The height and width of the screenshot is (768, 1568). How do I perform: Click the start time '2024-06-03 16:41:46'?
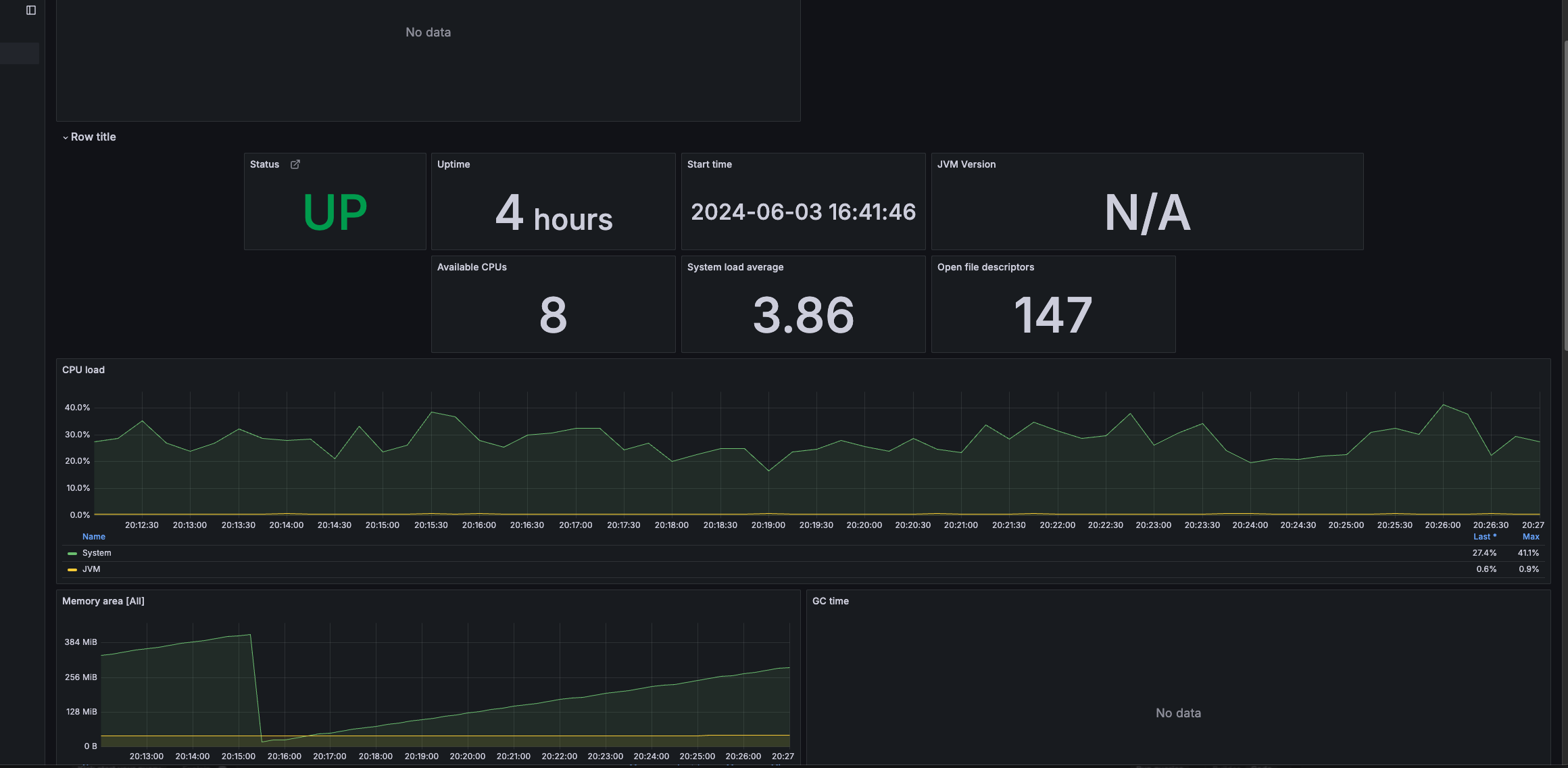pyautogui.click(x=803, y=212)
